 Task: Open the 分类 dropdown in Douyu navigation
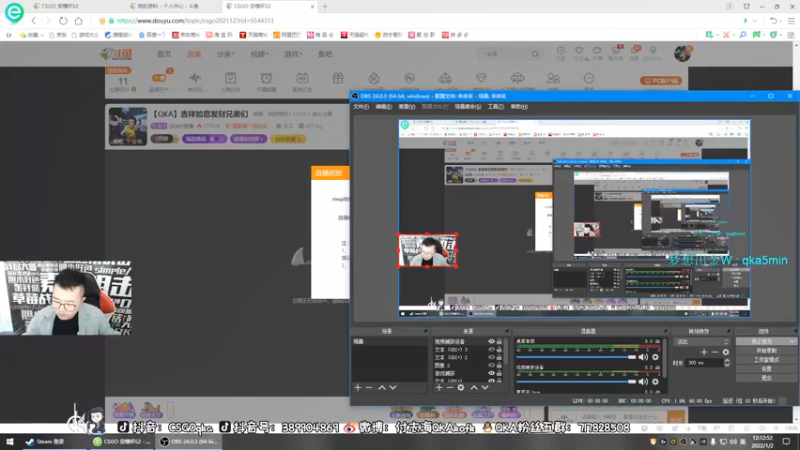[226, 54]
